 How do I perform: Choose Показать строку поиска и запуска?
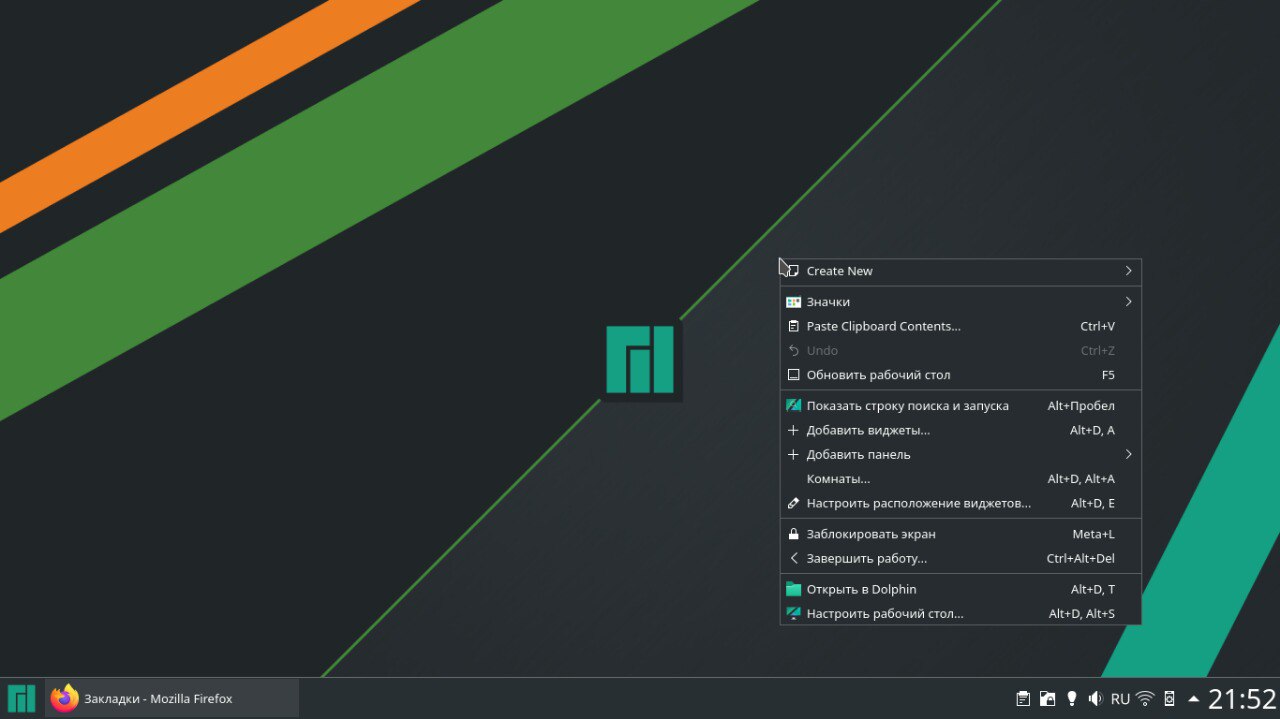tap(960, 406)
